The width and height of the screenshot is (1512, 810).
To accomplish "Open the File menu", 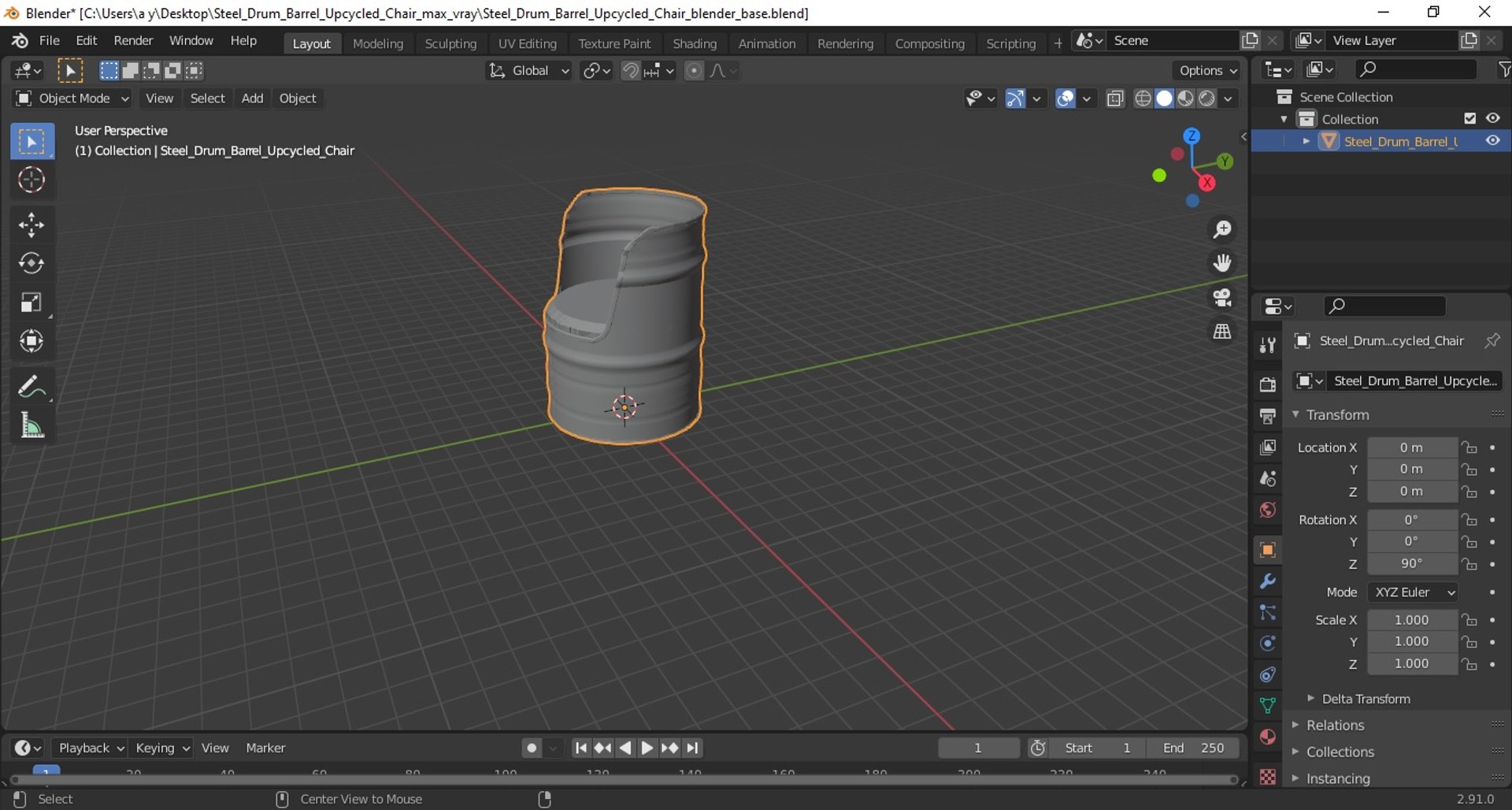I will coord(50,41).
